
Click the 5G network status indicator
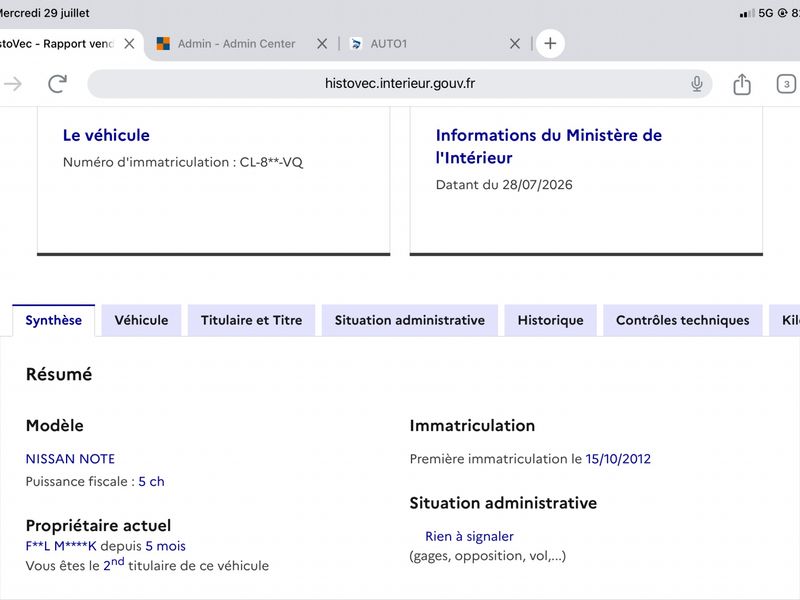766,13
